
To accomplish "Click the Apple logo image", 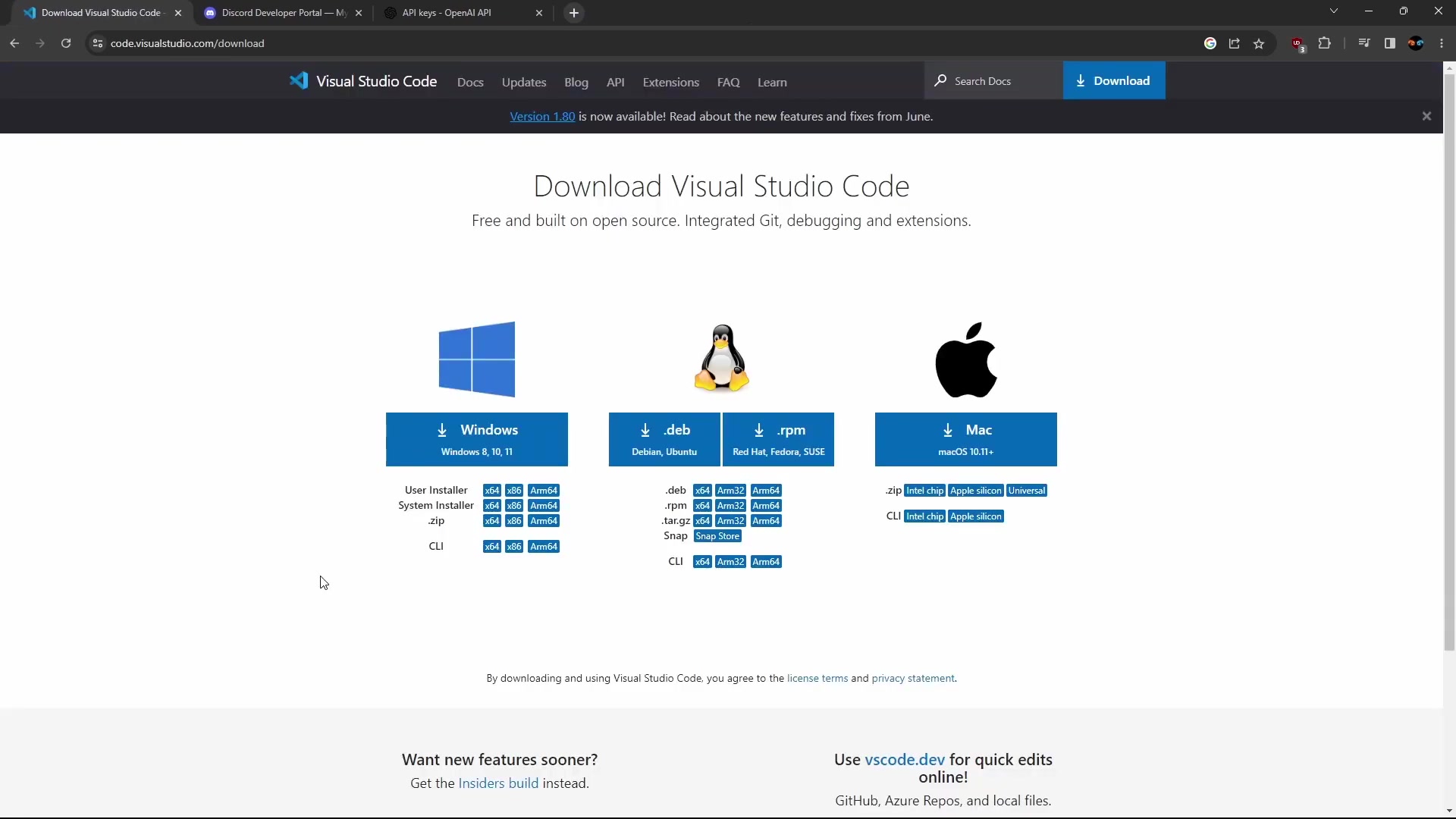I will pyautogui.click(x=966, y=359).
